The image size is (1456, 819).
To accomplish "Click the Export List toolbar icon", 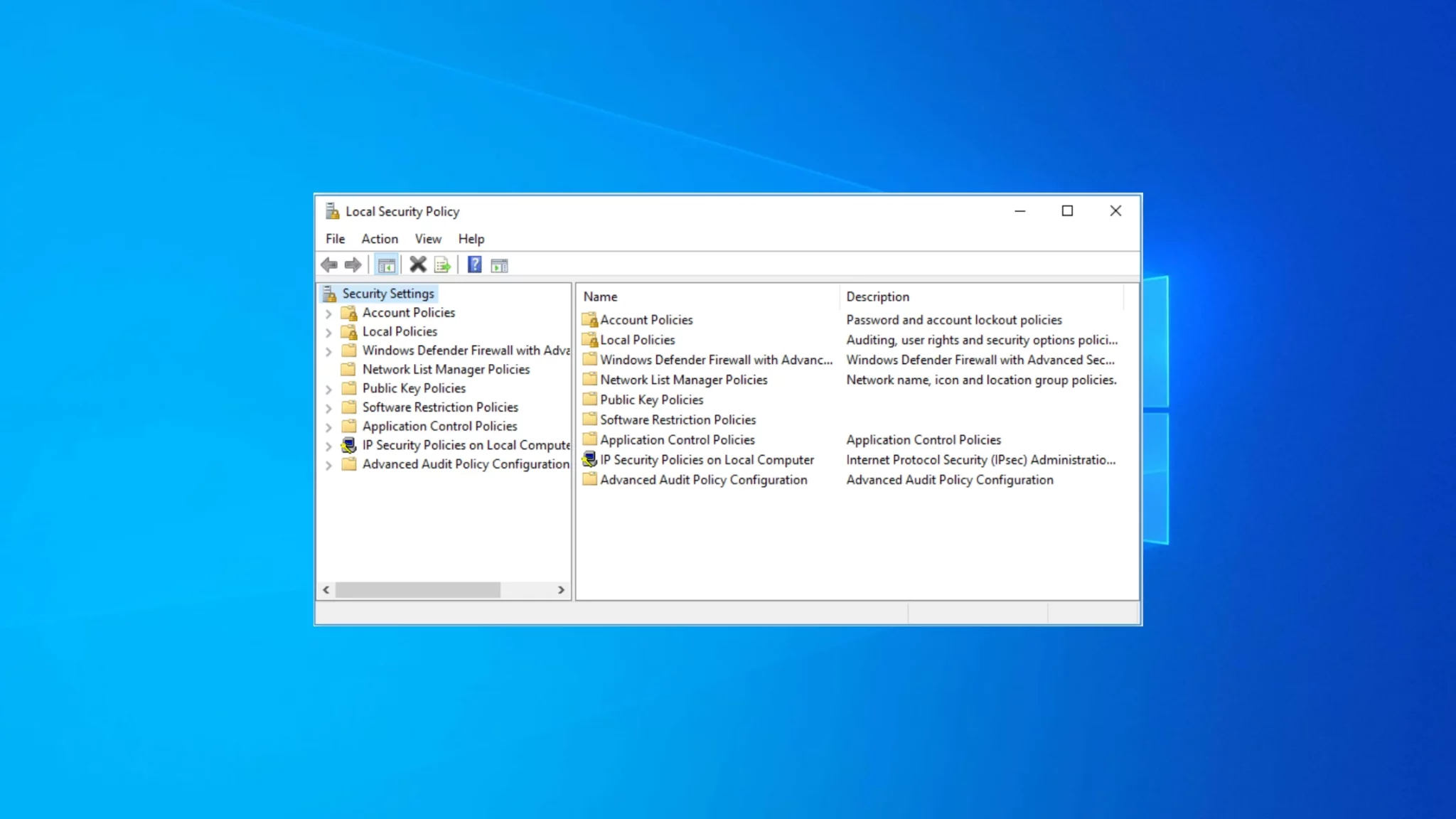I will 442,265.
